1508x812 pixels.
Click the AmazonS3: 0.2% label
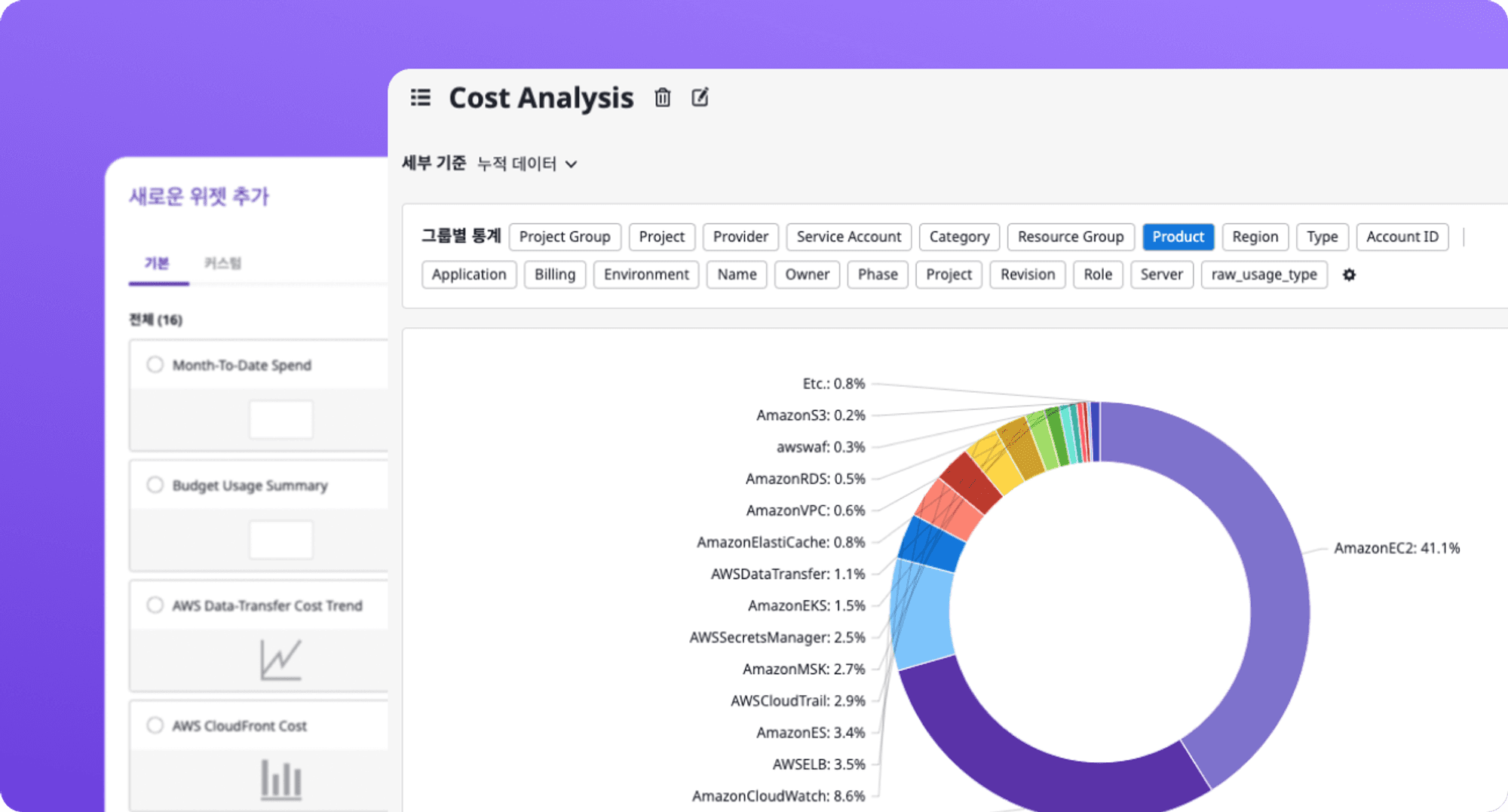[x=811, y=415]
